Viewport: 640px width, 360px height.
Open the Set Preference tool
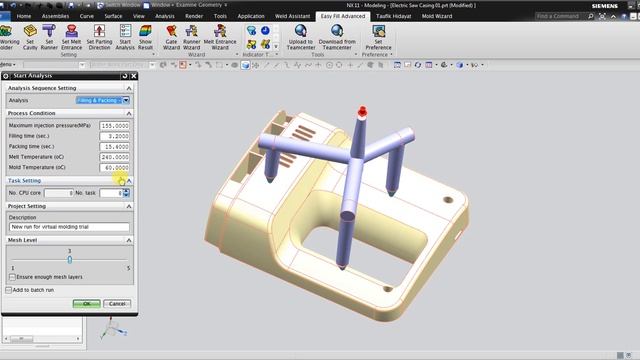pos(378,37)
